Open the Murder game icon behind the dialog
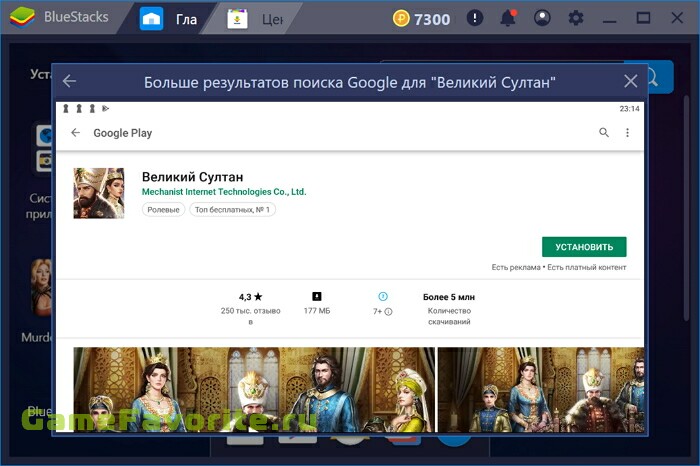The image size is (700, 466). [41, 287]
